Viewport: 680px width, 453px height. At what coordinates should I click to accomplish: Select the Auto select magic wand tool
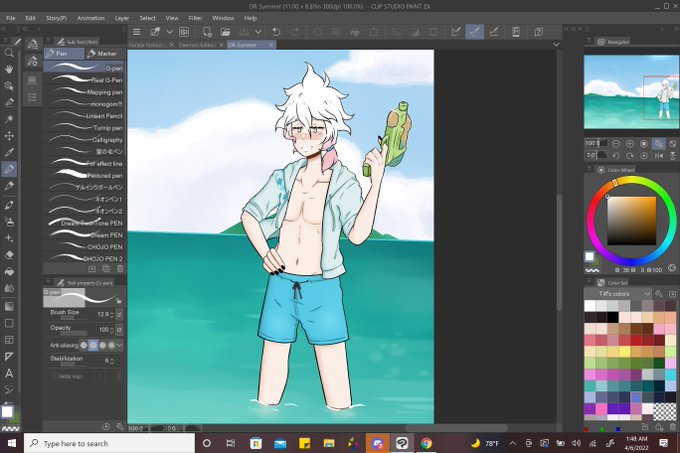[9, 119]
